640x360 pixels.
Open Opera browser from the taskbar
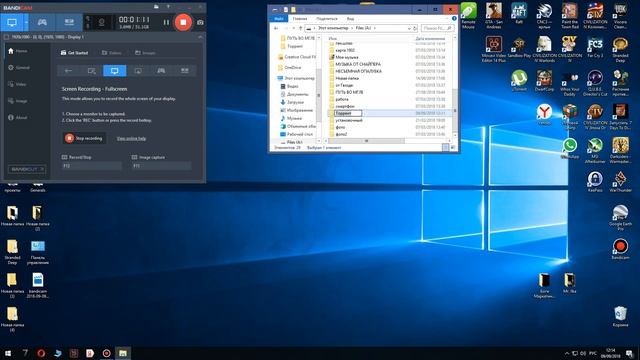(x=41, y=353)
